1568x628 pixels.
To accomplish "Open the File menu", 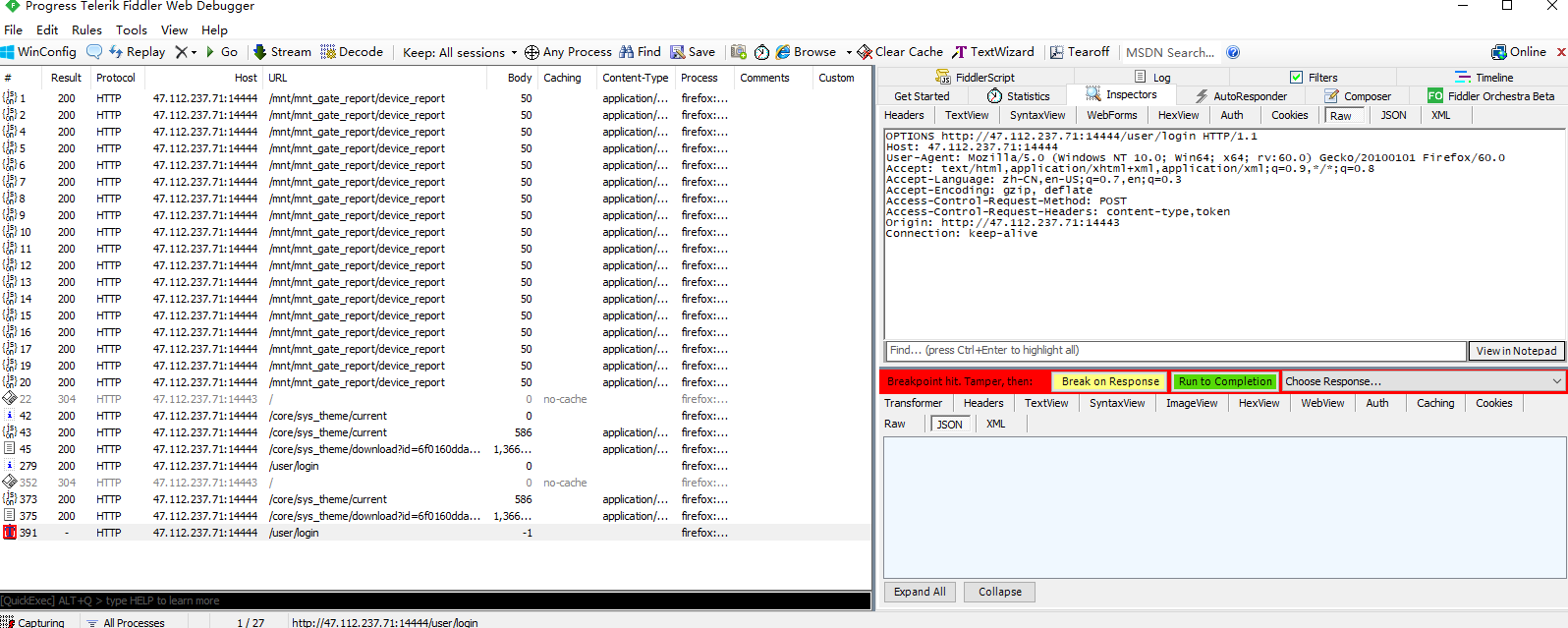I will pyautogui.click(x=13, y=29).
